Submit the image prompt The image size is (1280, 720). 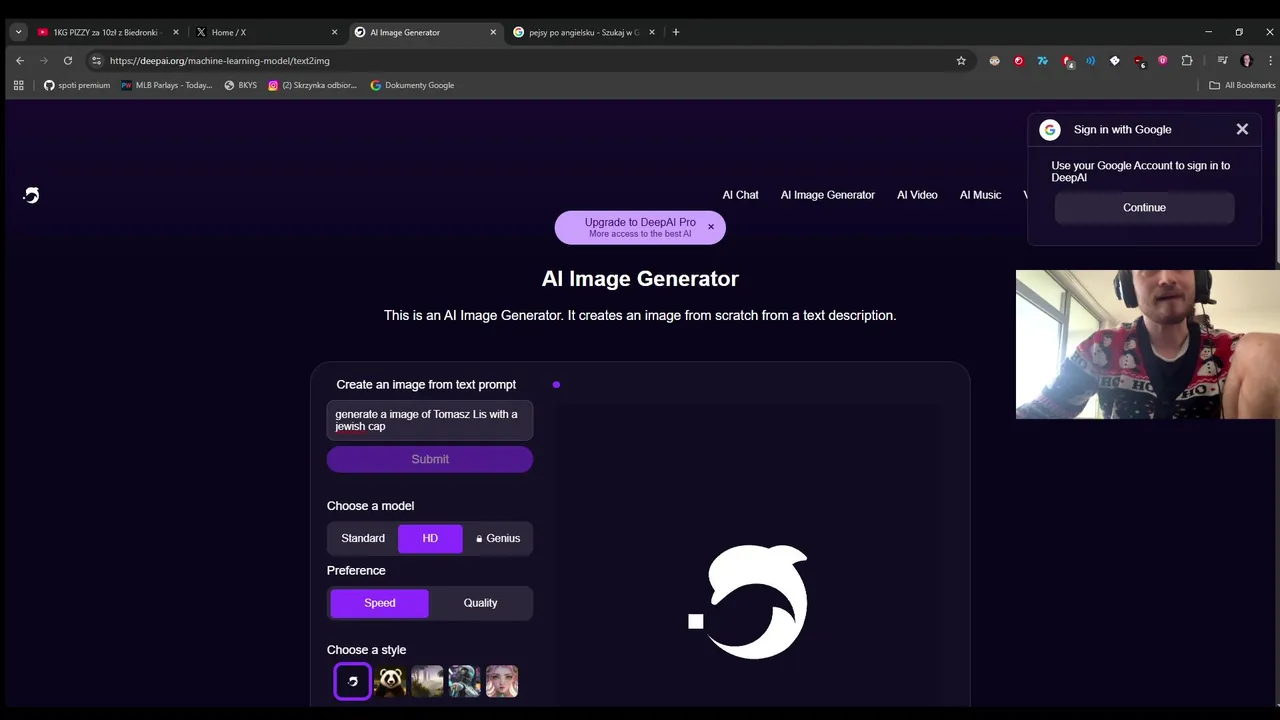430,459
